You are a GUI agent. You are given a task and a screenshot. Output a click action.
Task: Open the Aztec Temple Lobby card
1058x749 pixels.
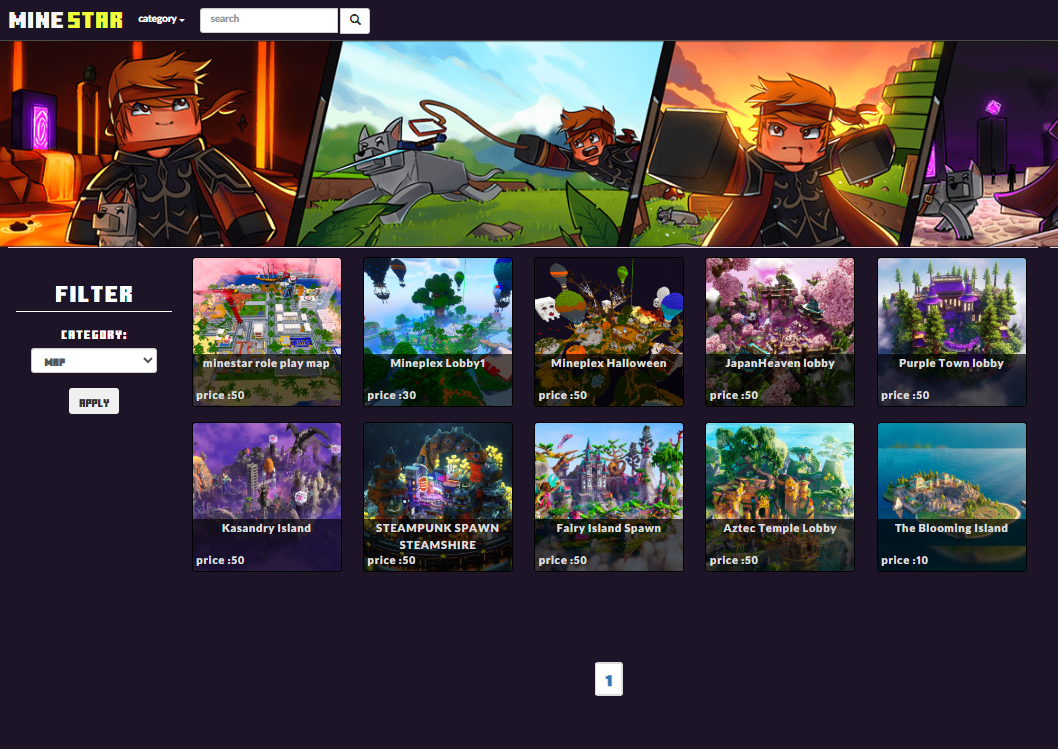click(x=780, y=497)
